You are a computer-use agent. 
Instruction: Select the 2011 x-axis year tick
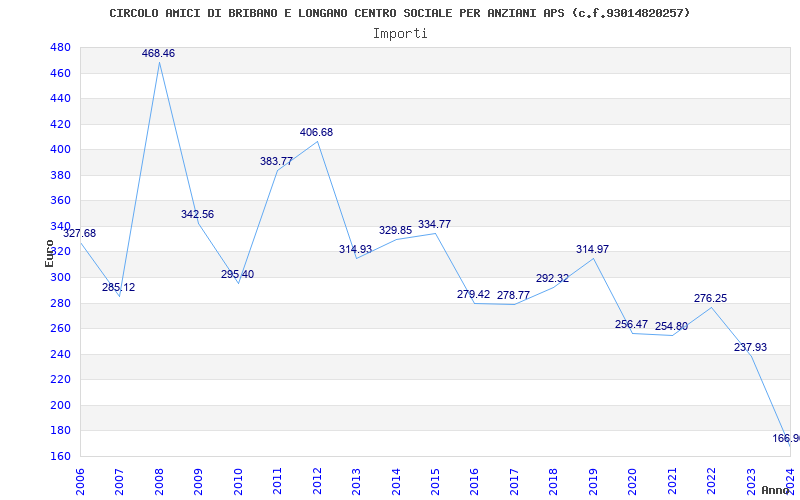point(278,481)
